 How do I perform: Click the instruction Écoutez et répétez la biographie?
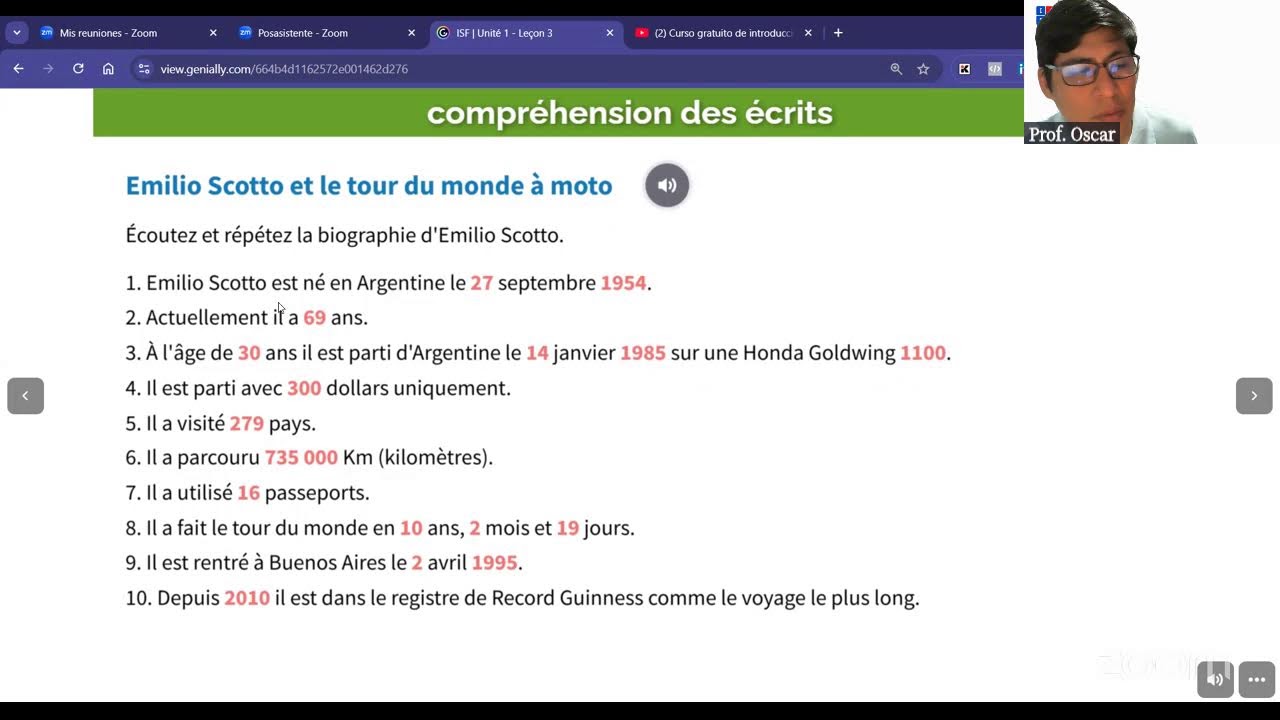(344, 235)
